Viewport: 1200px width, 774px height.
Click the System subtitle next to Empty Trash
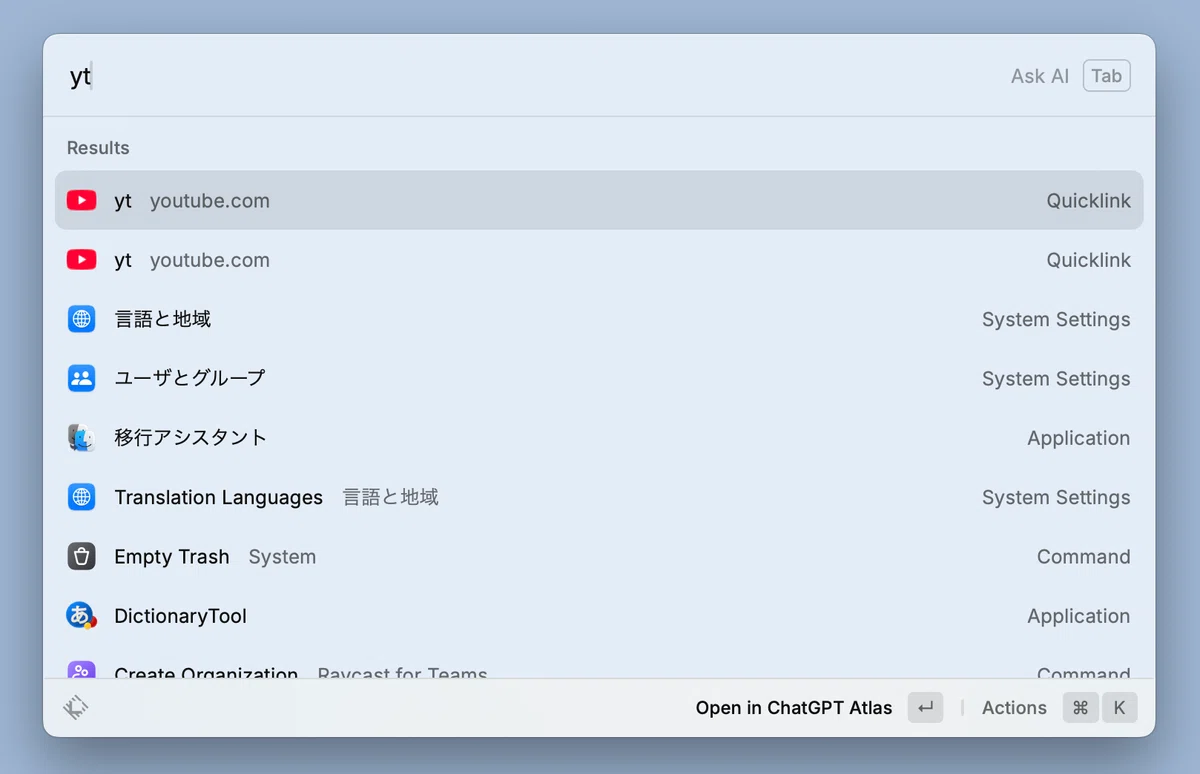[x=282, y=557]
